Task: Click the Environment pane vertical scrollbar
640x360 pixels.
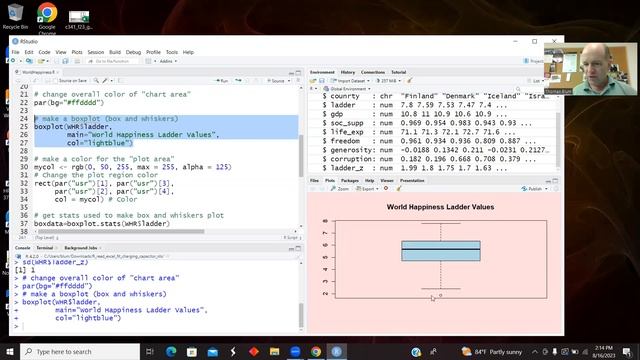Action: coord(558,139)
